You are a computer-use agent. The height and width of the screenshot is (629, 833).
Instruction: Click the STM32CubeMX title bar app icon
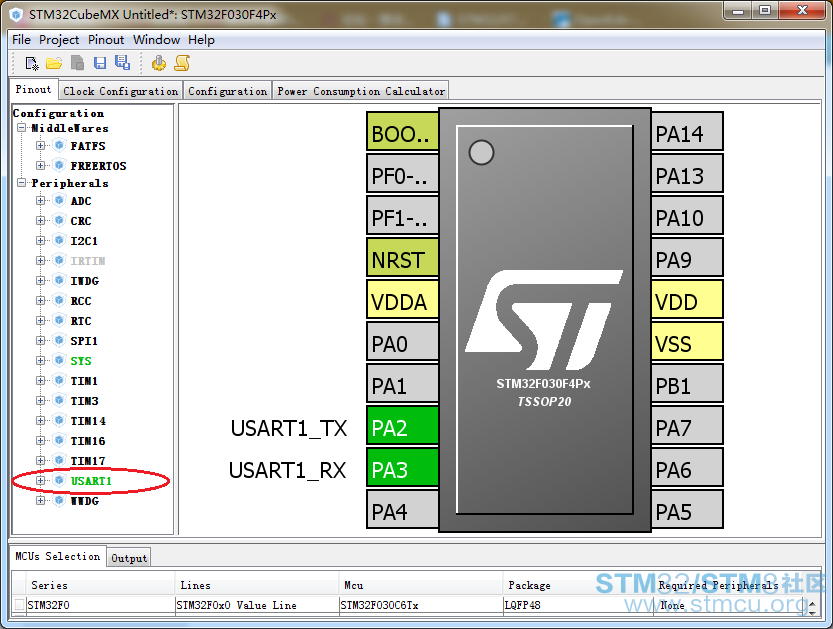(x=16, y=14)
